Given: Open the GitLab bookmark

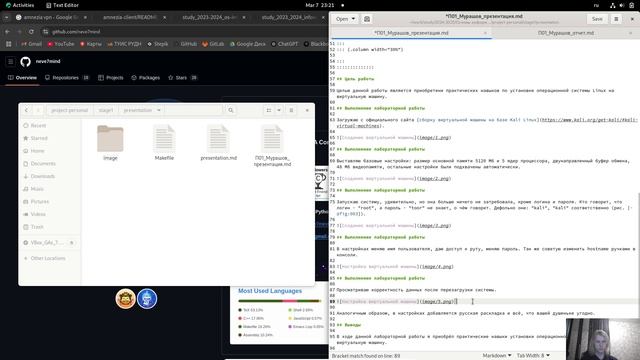Looking at the screenshot, I should pyautogui.click(x=213, y=44).
